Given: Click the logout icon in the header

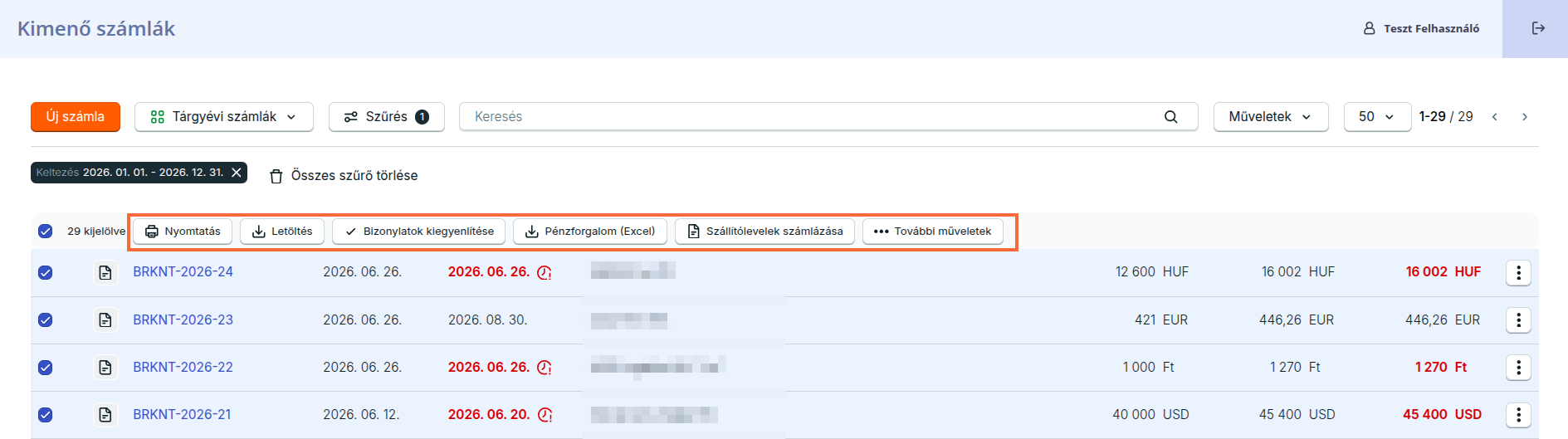Looking at the screenshot, I should (x=1538, y=28).
